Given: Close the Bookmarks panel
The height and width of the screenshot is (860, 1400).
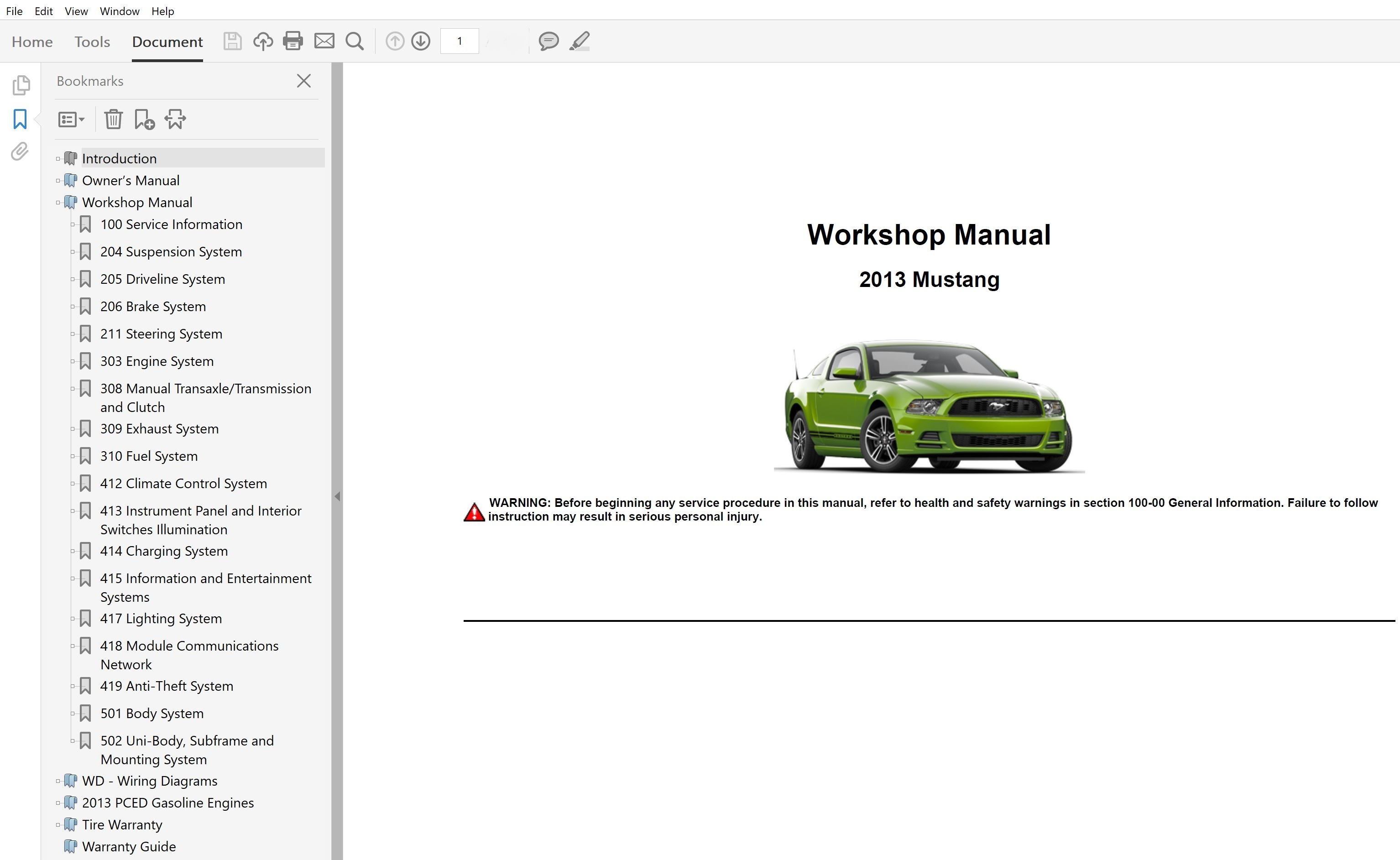Looking at the screenshot, I should click(x=304, y=81).
